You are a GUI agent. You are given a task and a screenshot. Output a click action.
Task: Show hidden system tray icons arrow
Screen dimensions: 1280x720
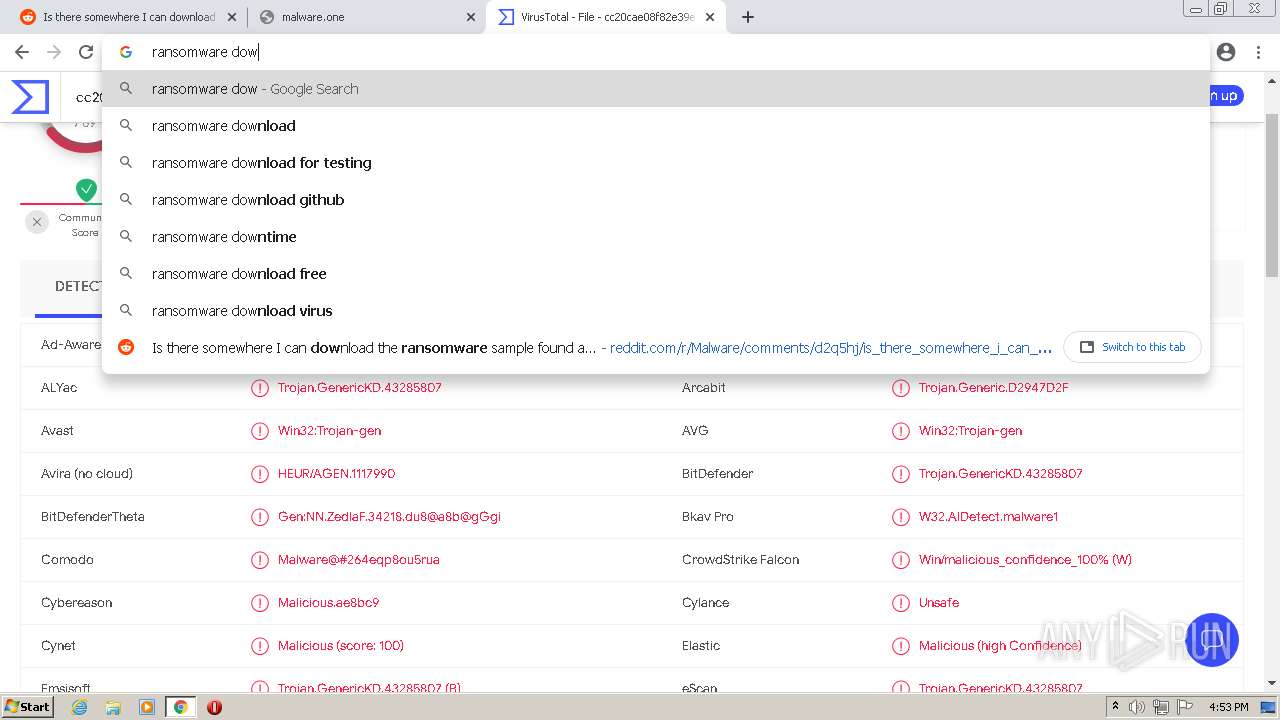(1116, 707)
